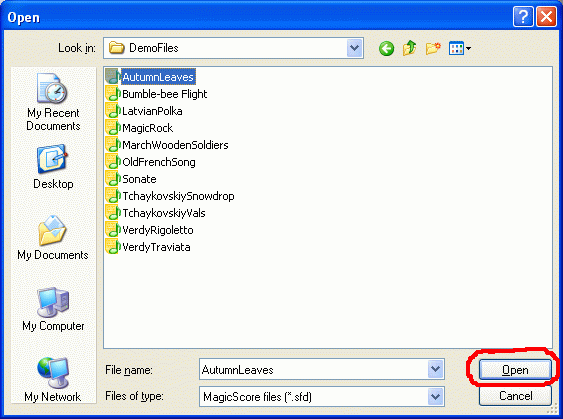Click the DemoFiles text in Look in box
Image resolution: width=563 pixels, height=419 pixels.
click(154, 48)
